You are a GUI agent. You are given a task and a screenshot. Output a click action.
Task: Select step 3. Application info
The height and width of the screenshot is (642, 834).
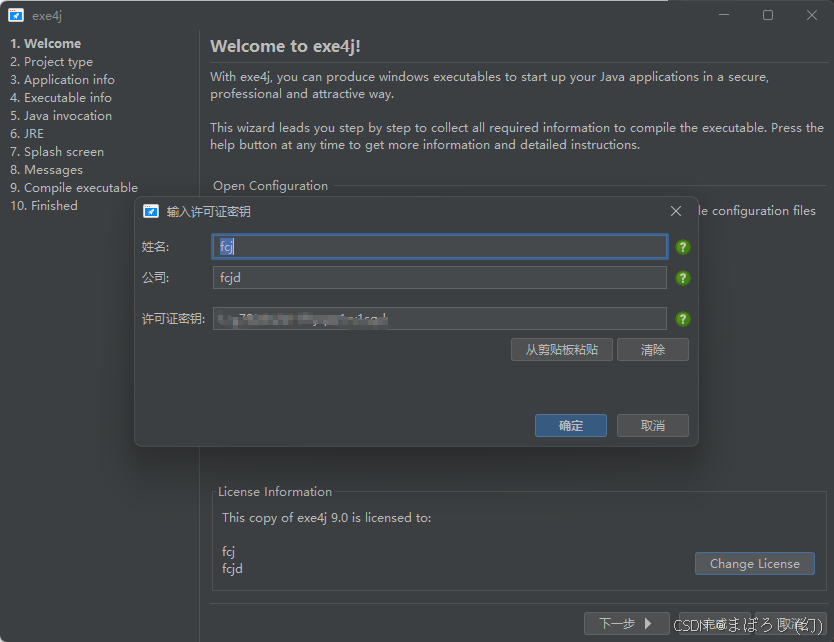tap(62, 80)
